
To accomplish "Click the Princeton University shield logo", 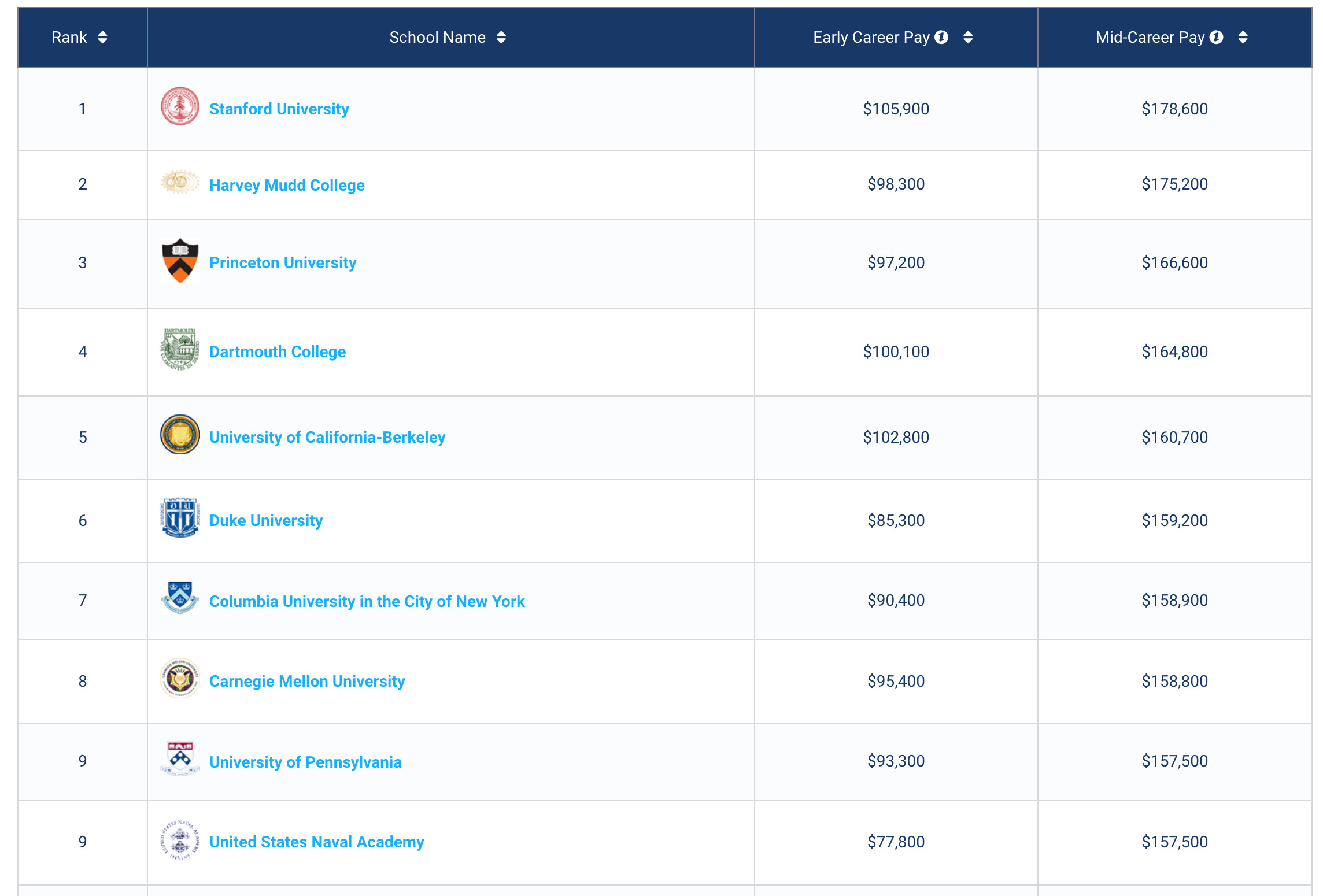I will 180,261.
